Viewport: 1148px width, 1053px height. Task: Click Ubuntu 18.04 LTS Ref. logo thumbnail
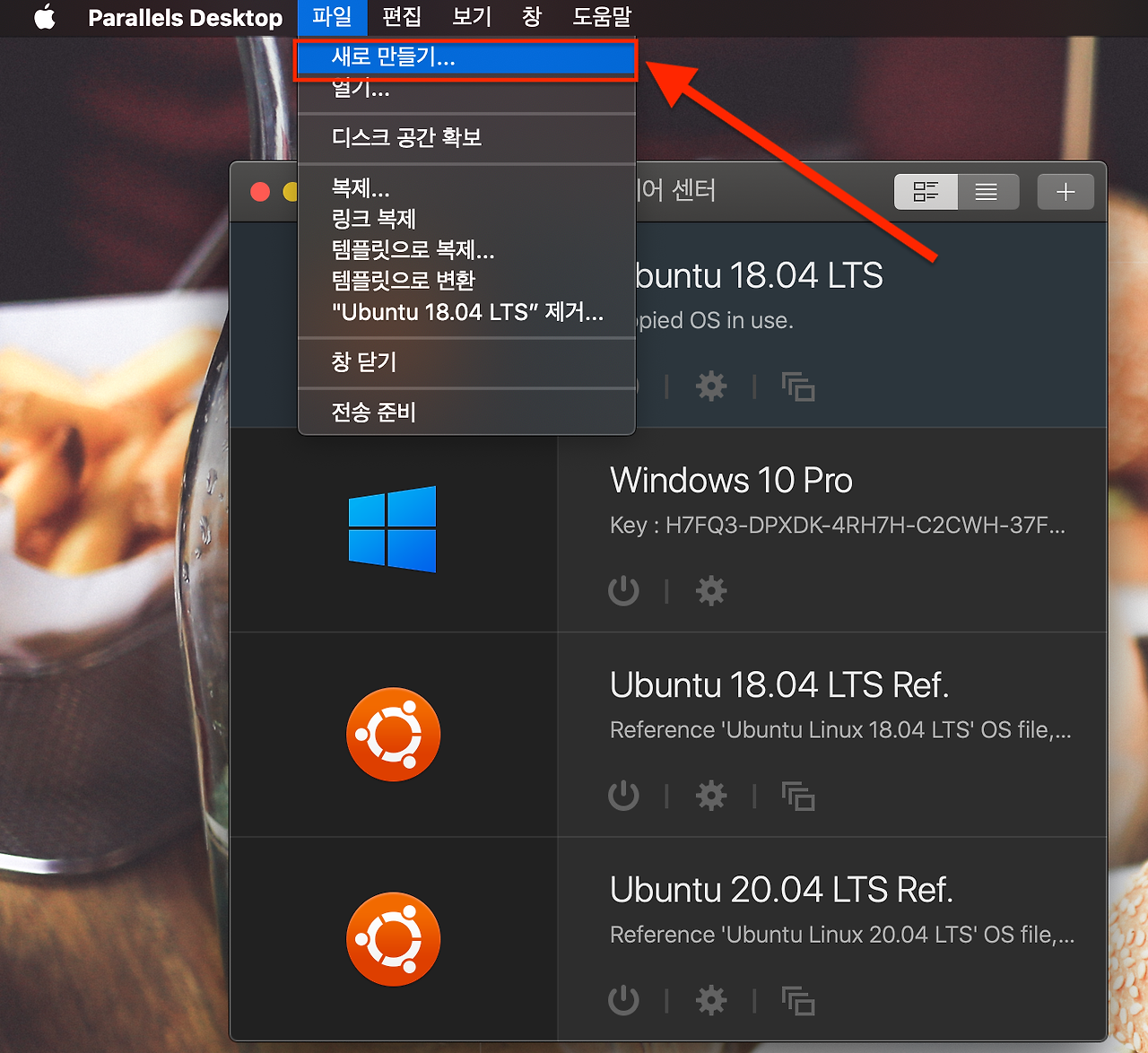(x=393, y=735)
